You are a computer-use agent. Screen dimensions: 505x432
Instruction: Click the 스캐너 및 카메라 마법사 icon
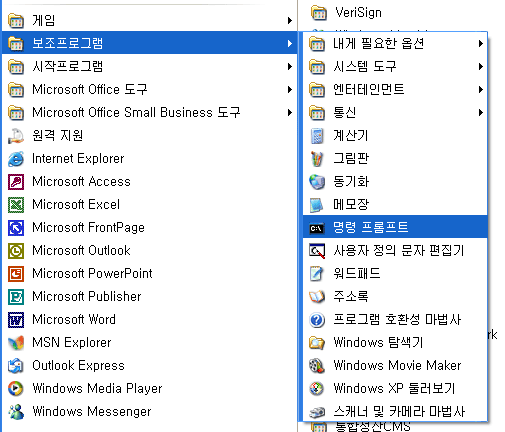coord(317,412)
